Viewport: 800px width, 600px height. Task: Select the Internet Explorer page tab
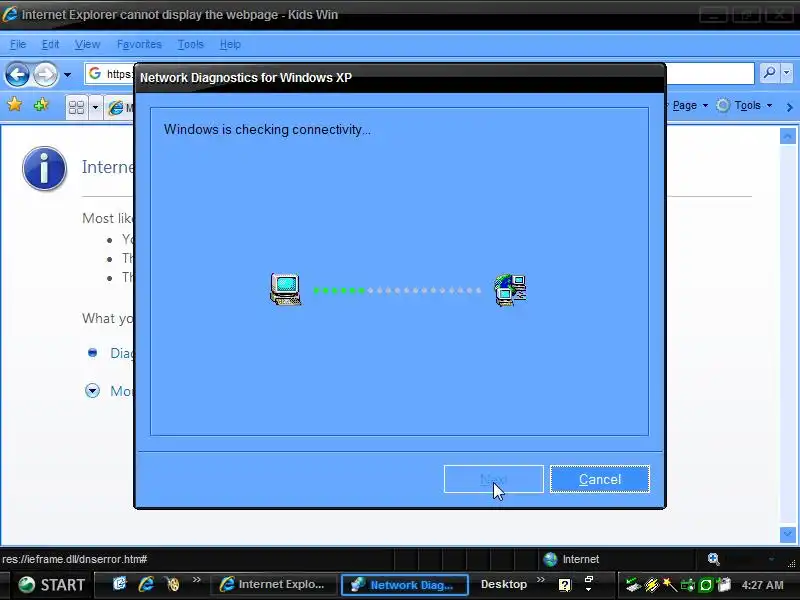(x=119, y=108)
